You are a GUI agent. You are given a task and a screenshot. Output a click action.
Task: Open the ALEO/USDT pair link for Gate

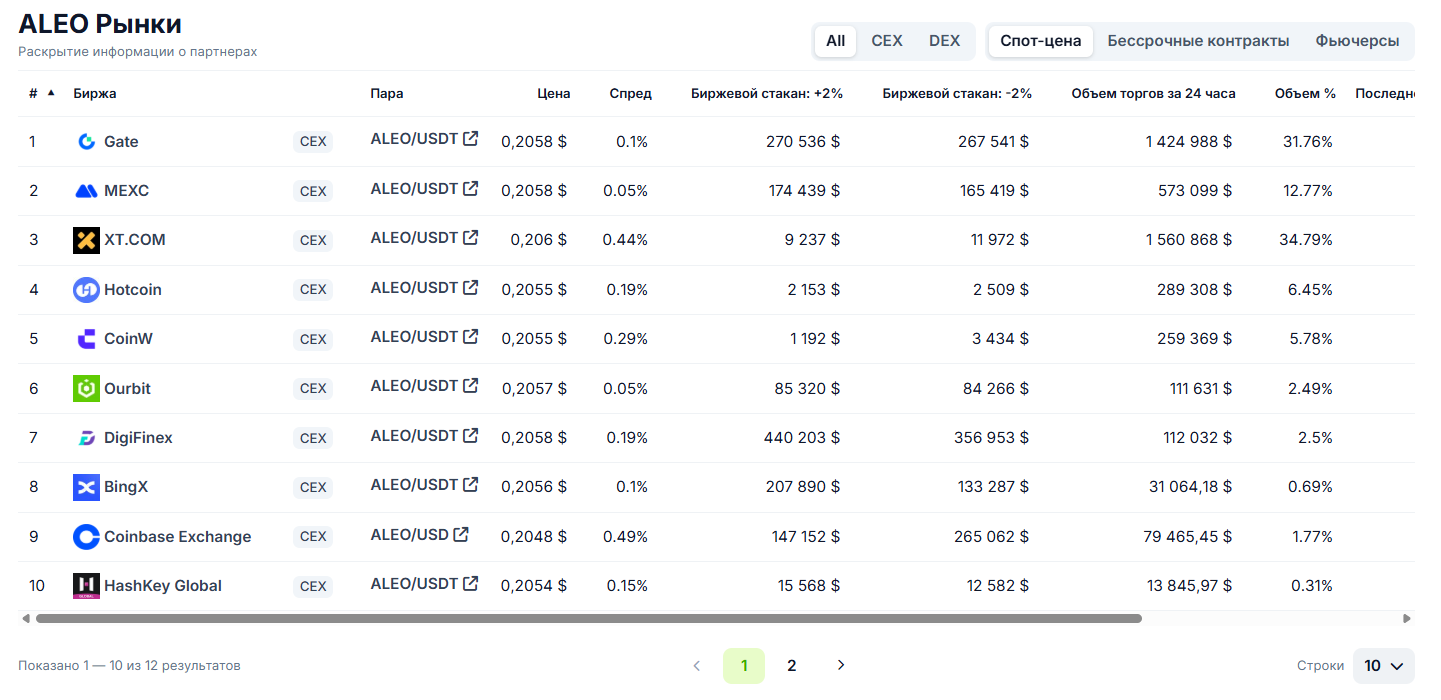coord(414,139)
